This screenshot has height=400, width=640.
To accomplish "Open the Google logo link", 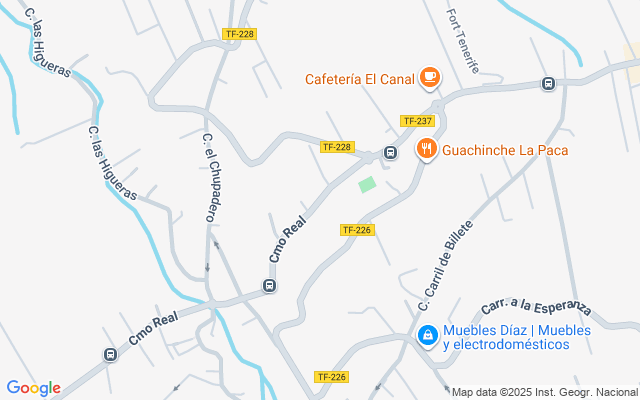I will coord(33,388).
